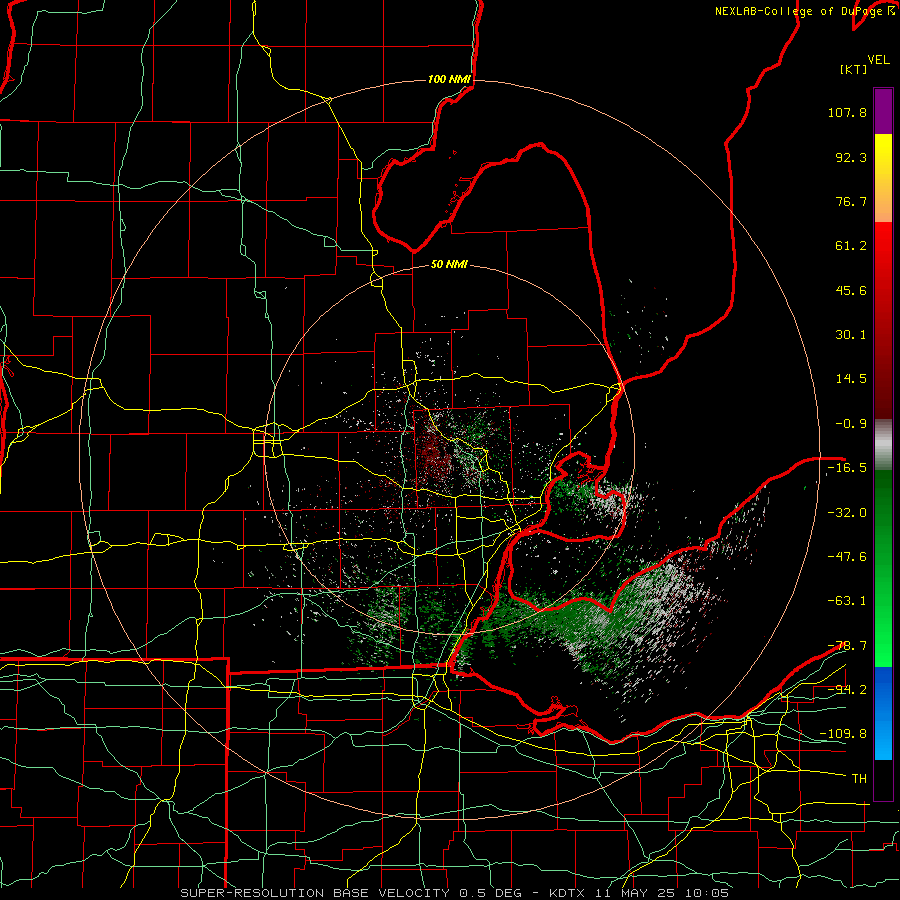Click the purple segment of the velocity color bar
Viewport: 900px width, 900px height.
click(883, 111)
